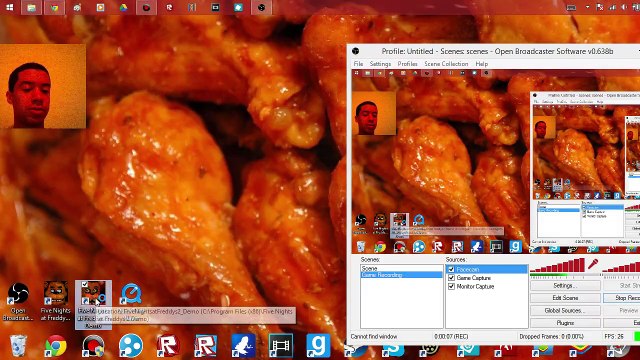The height and width of the screenshot is (360, 640).
Task: Open the film strip video editor shortcut
Action: (x=281, y=346)
